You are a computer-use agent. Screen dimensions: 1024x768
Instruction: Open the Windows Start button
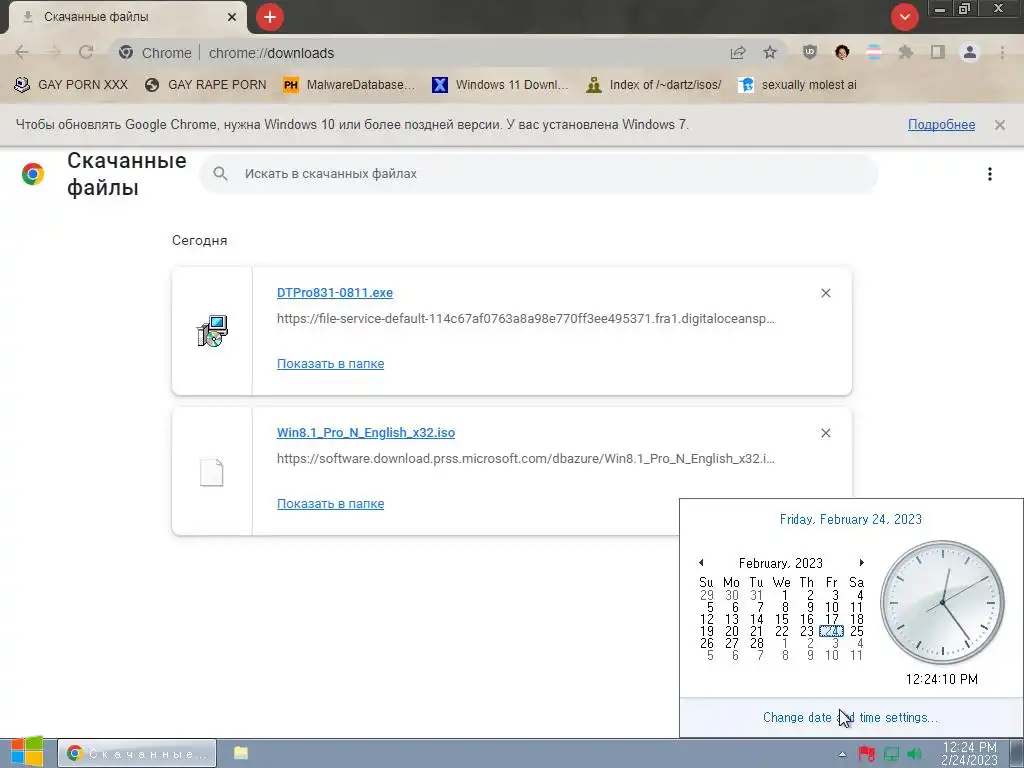[x=27, y=752]
